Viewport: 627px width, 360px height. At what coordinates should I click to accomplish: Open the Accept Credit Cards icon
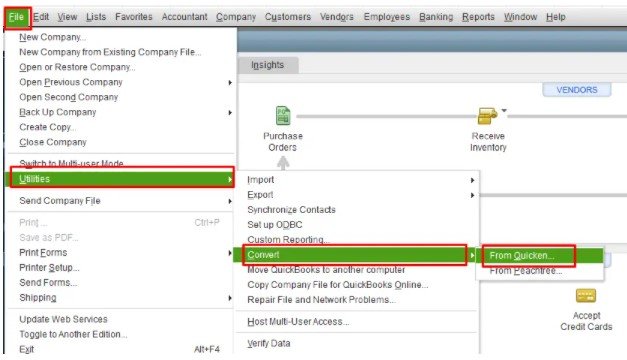(586, 296)
